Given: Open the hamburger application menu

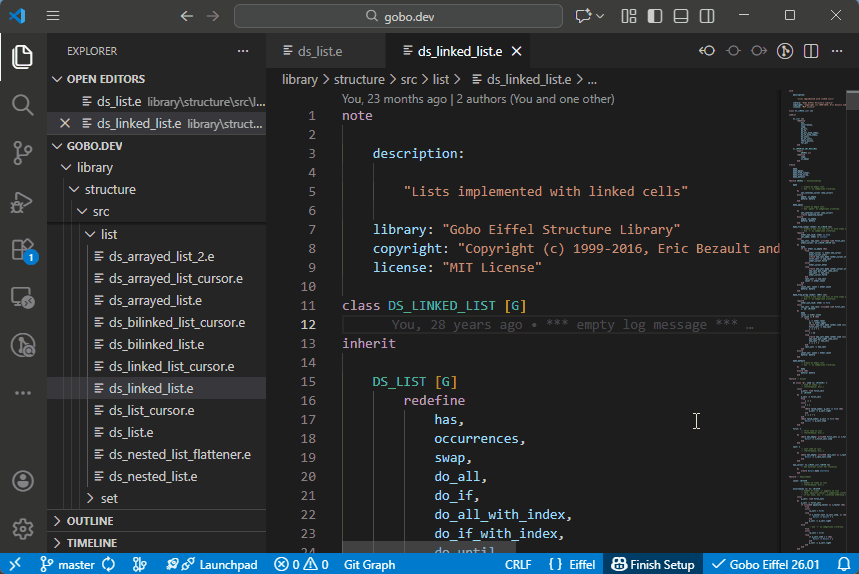Looking at the screenshot, I should pyautogui.click(x=53, y=16).
